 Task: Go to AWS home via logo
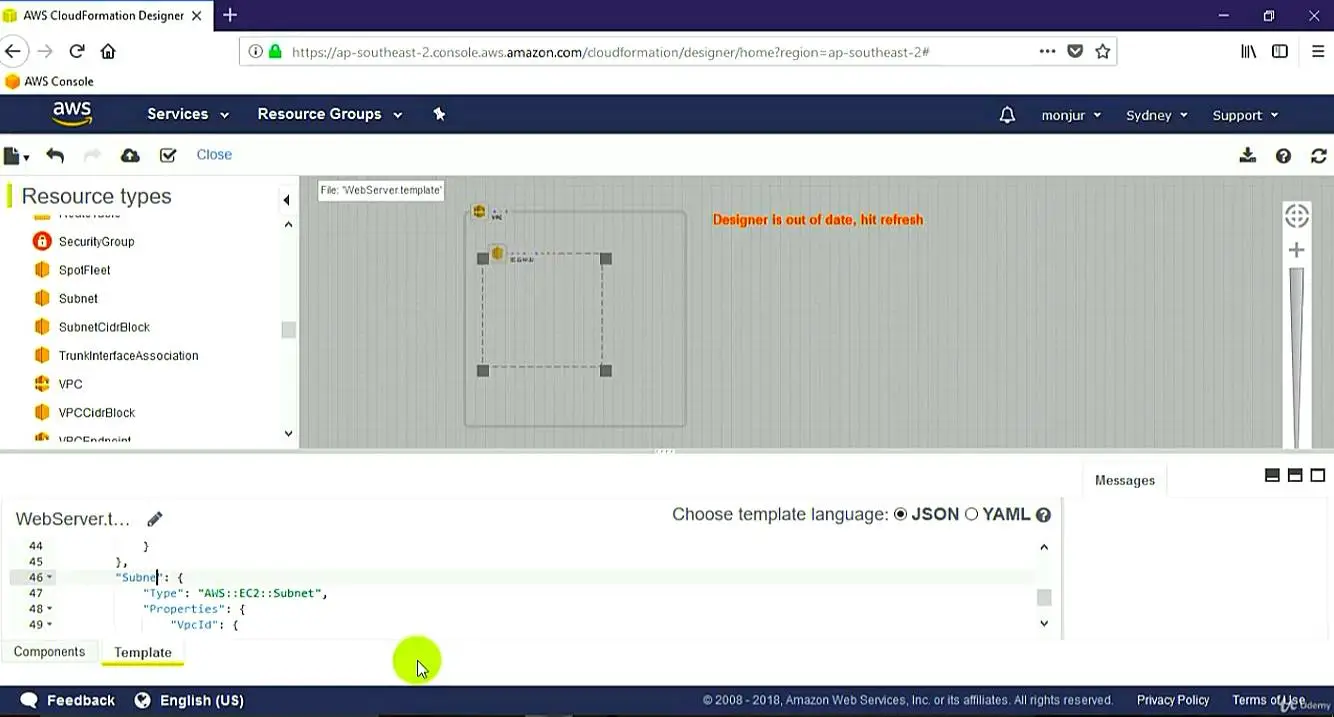coord(72,113)
